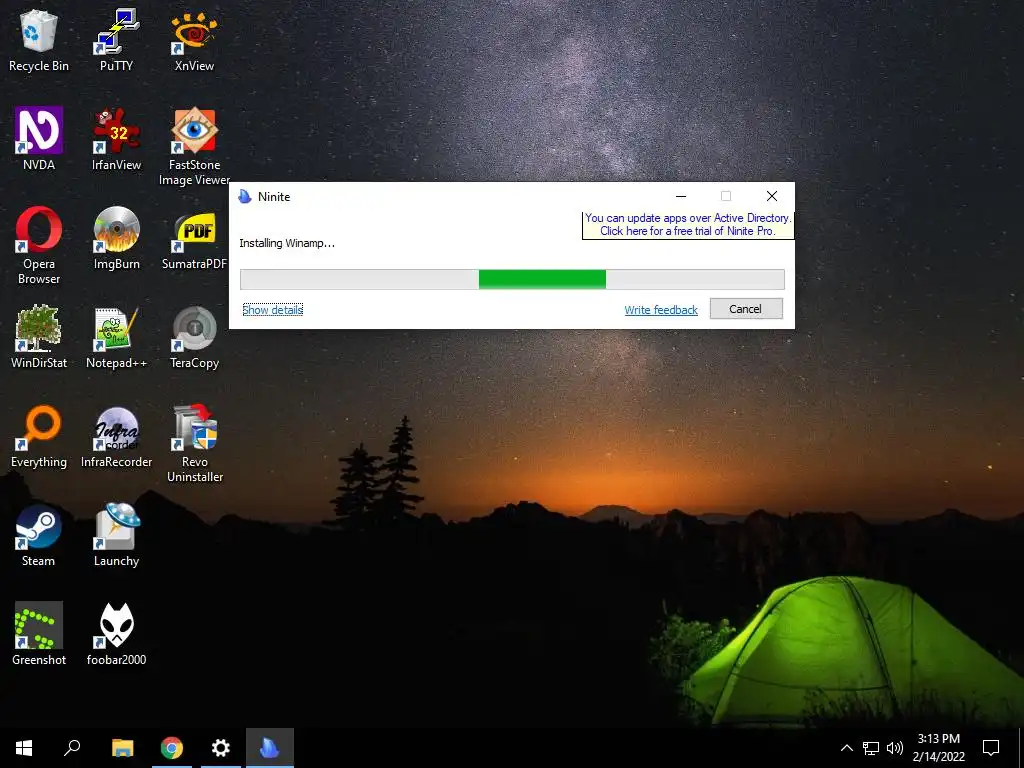Cancel the Ninite installation
Viewport: 1024px width, 768px height.
click(x=746, y=309)
